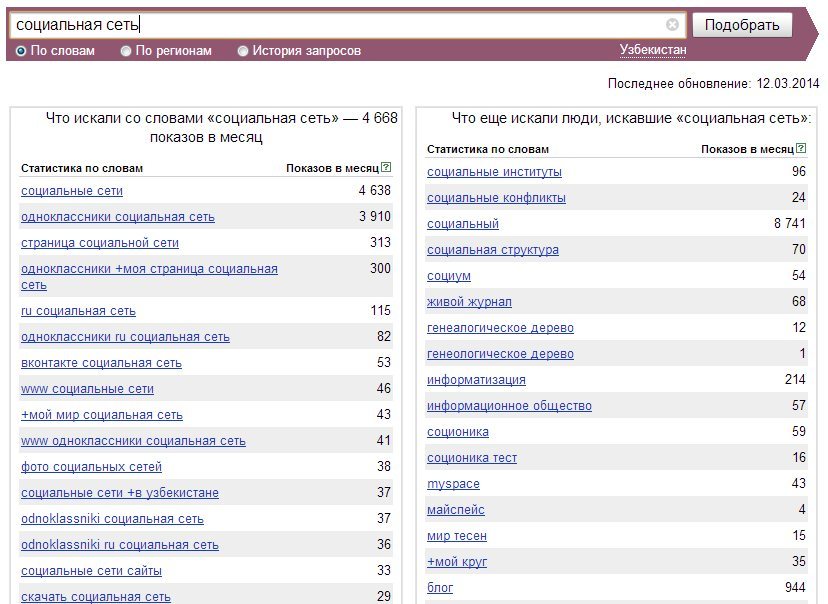Click the '313' impressions value
The height and width of the screenshot is (604, 828).
(380, 242)
